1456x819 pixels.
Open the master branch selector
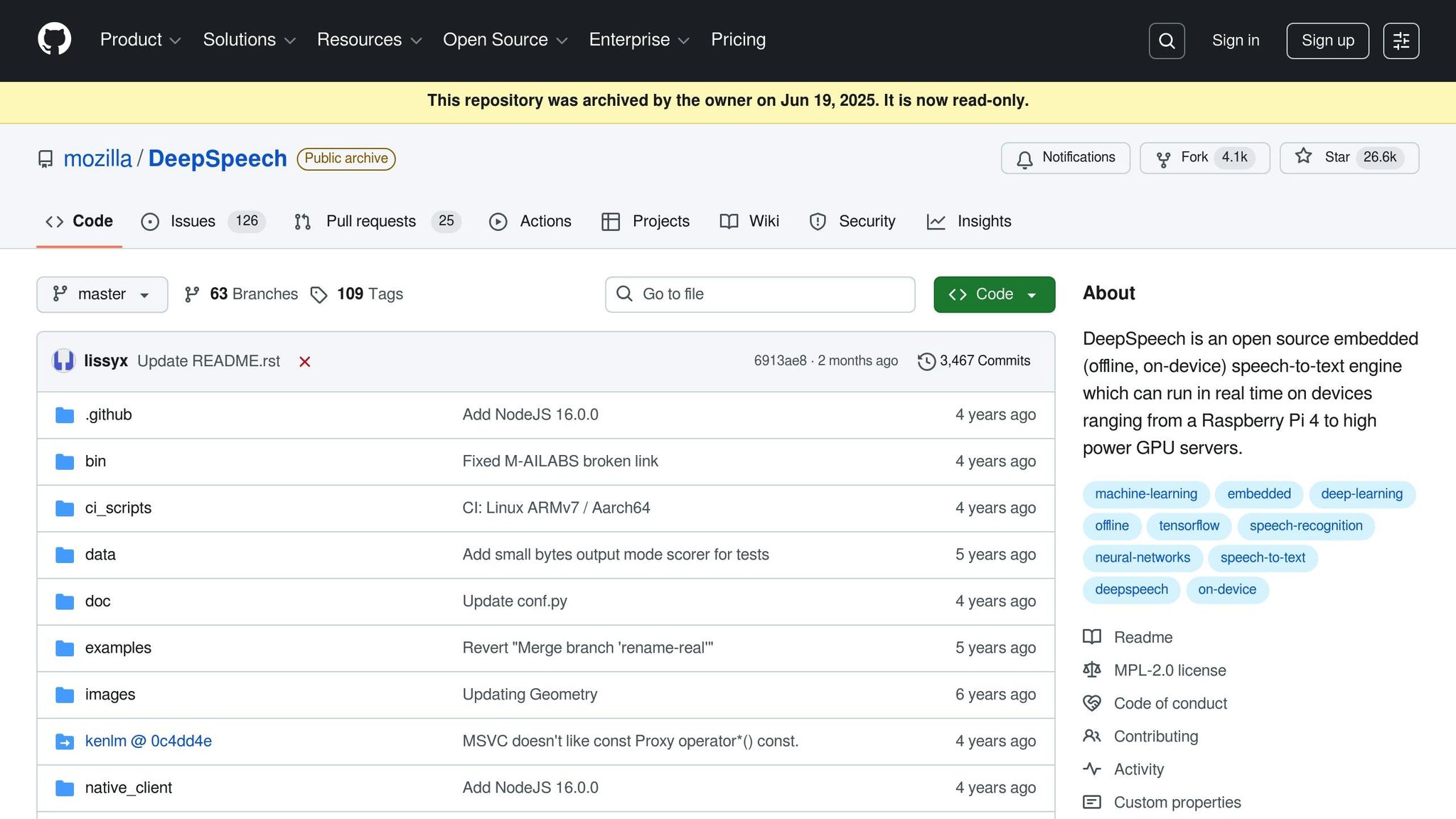click(102, 294)
